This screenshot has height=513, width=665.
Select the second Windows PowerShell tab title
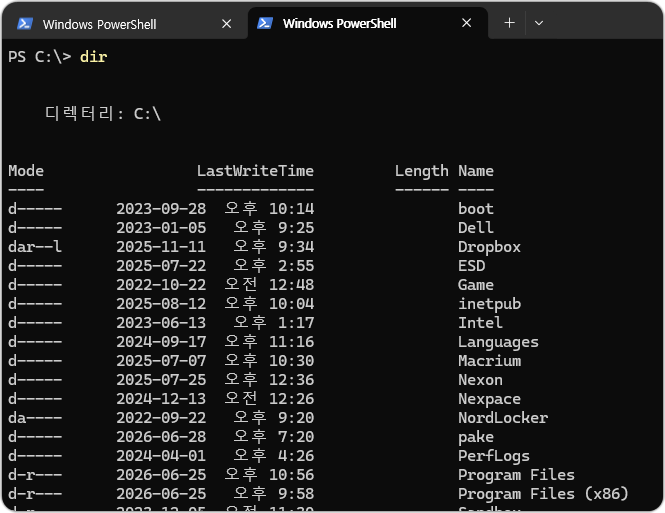coord(339,23)
